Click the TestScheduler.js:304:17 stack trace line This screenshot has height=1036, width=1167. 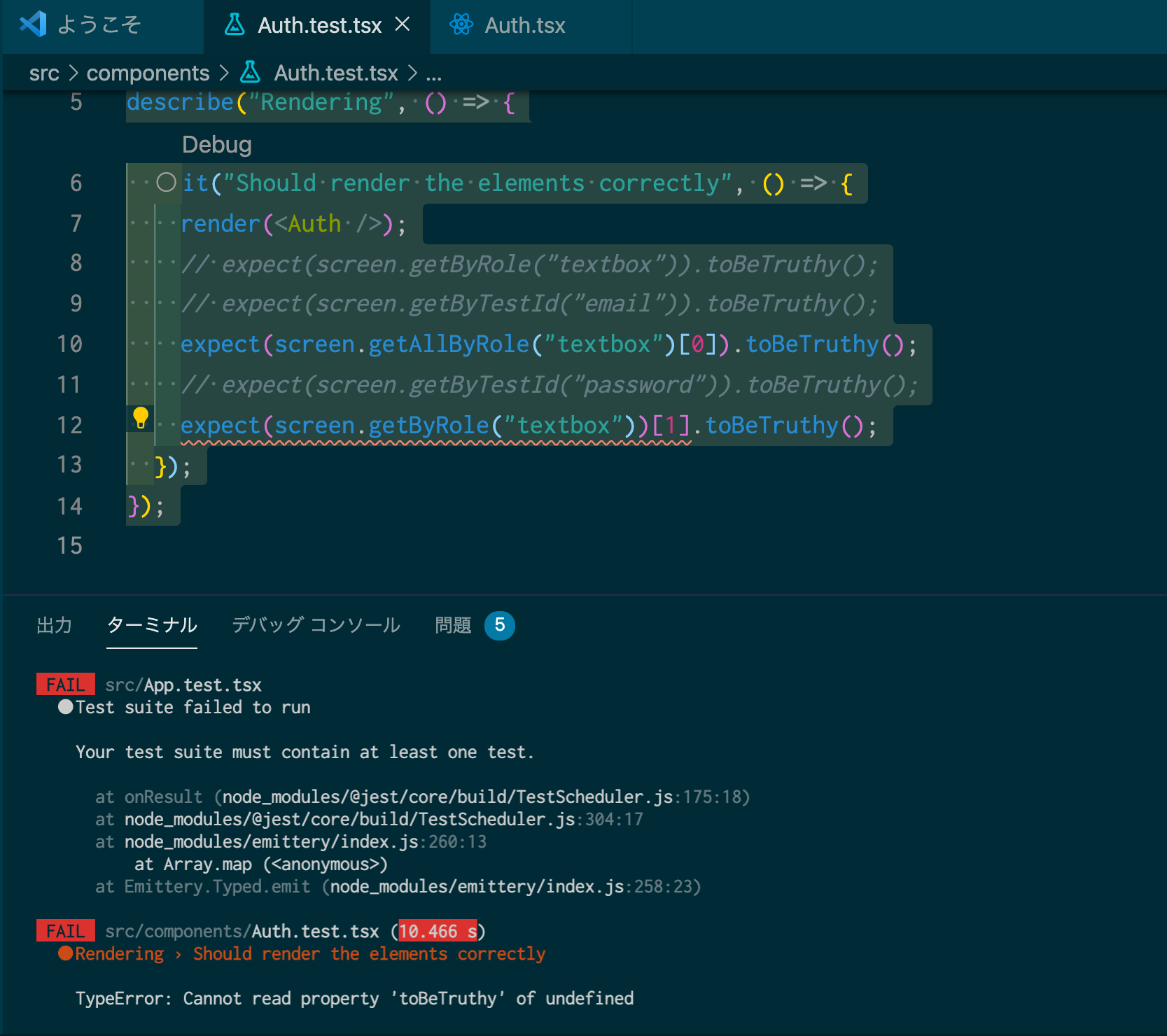pyautogui.click(x=369, y=819)
